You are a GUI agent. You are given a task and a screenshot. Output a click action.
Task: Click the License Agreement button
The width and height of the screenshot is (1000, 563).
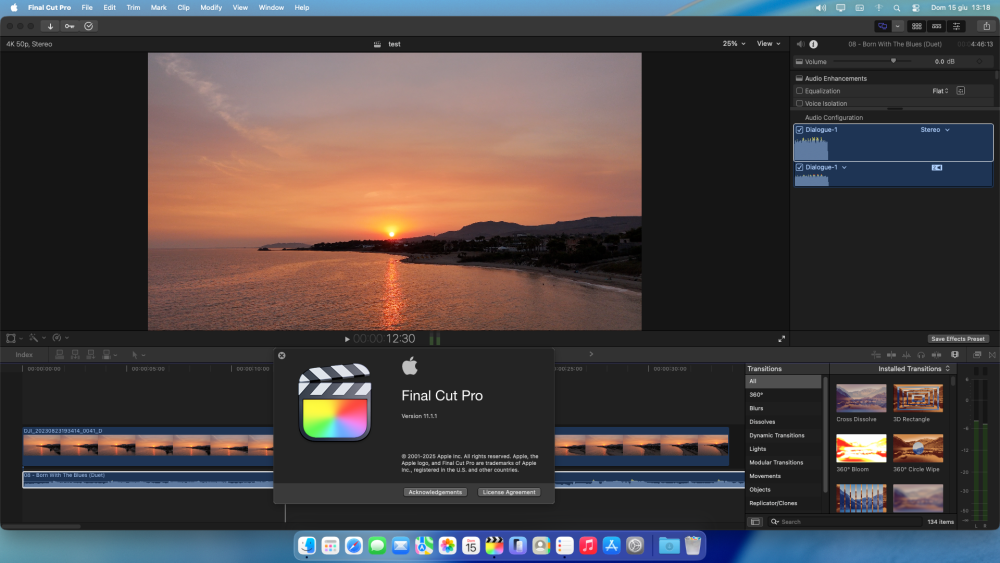tap(509, 492)
